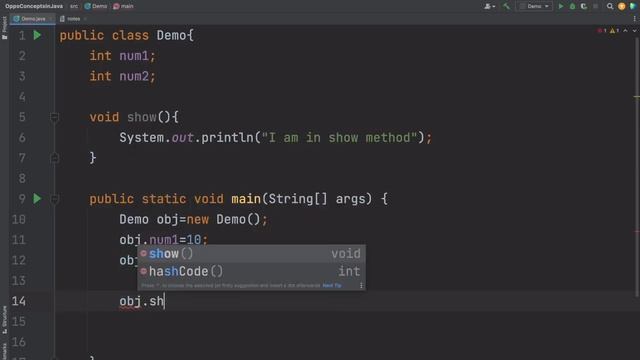Open the JetBrains Toolbox icon at top right
Image resolution: width=640 pixels, height=360 pixels.
tap(633, 6)
